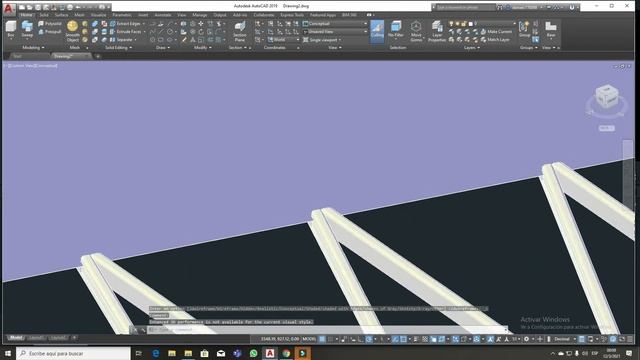Viewport: 640px width, 360px height.
Task: Click the Undo arrow in quick access toolbar
Action: coord(78,7)
